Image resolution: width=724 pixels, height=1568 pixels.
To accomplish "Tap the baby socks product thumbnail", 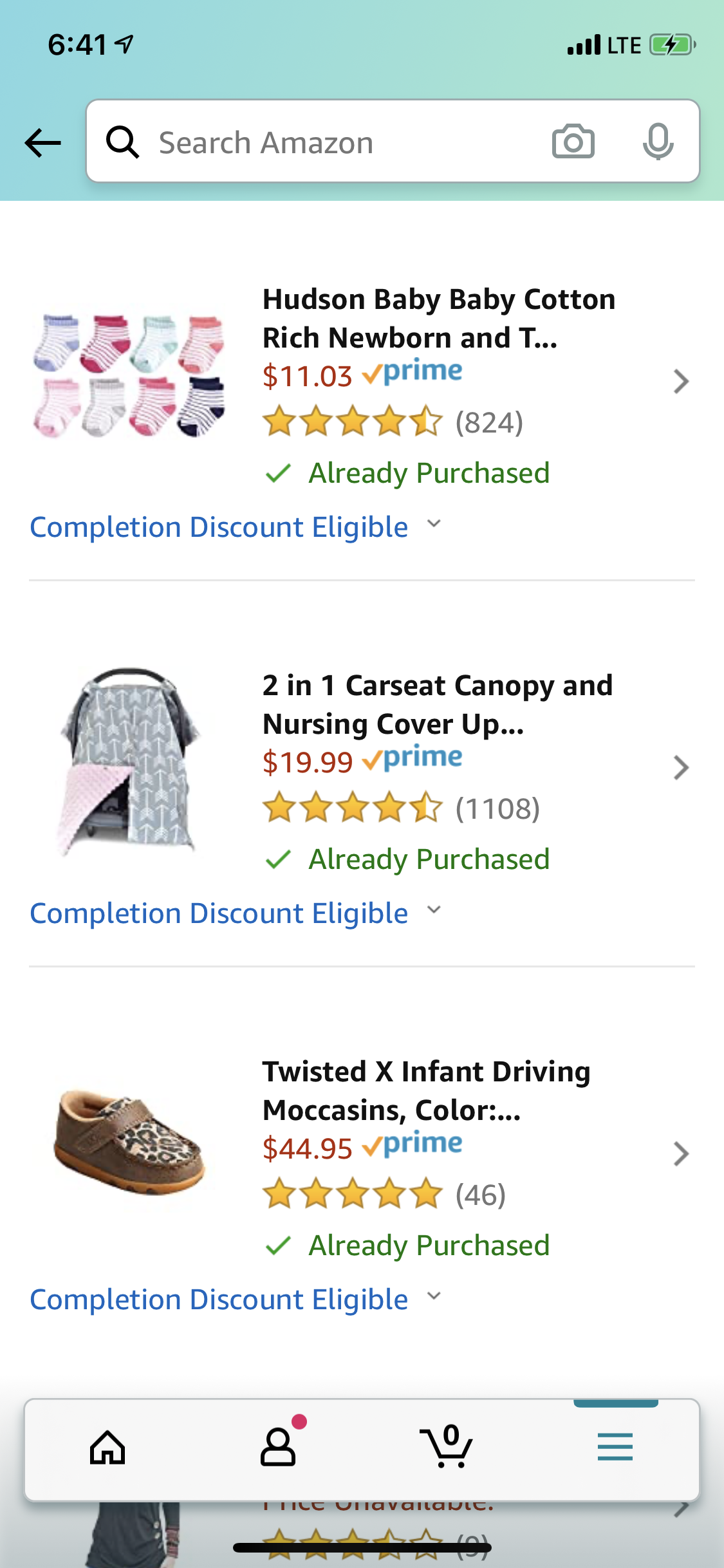I will click(129, 377).
